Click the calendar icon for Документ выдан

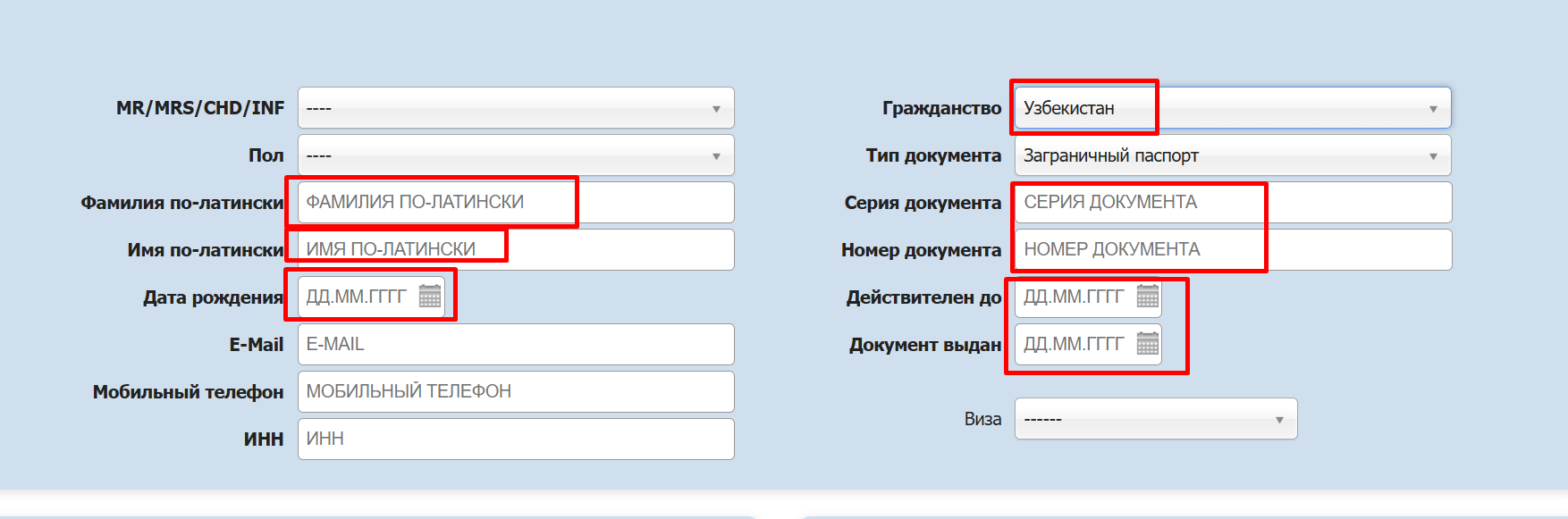1147,344
